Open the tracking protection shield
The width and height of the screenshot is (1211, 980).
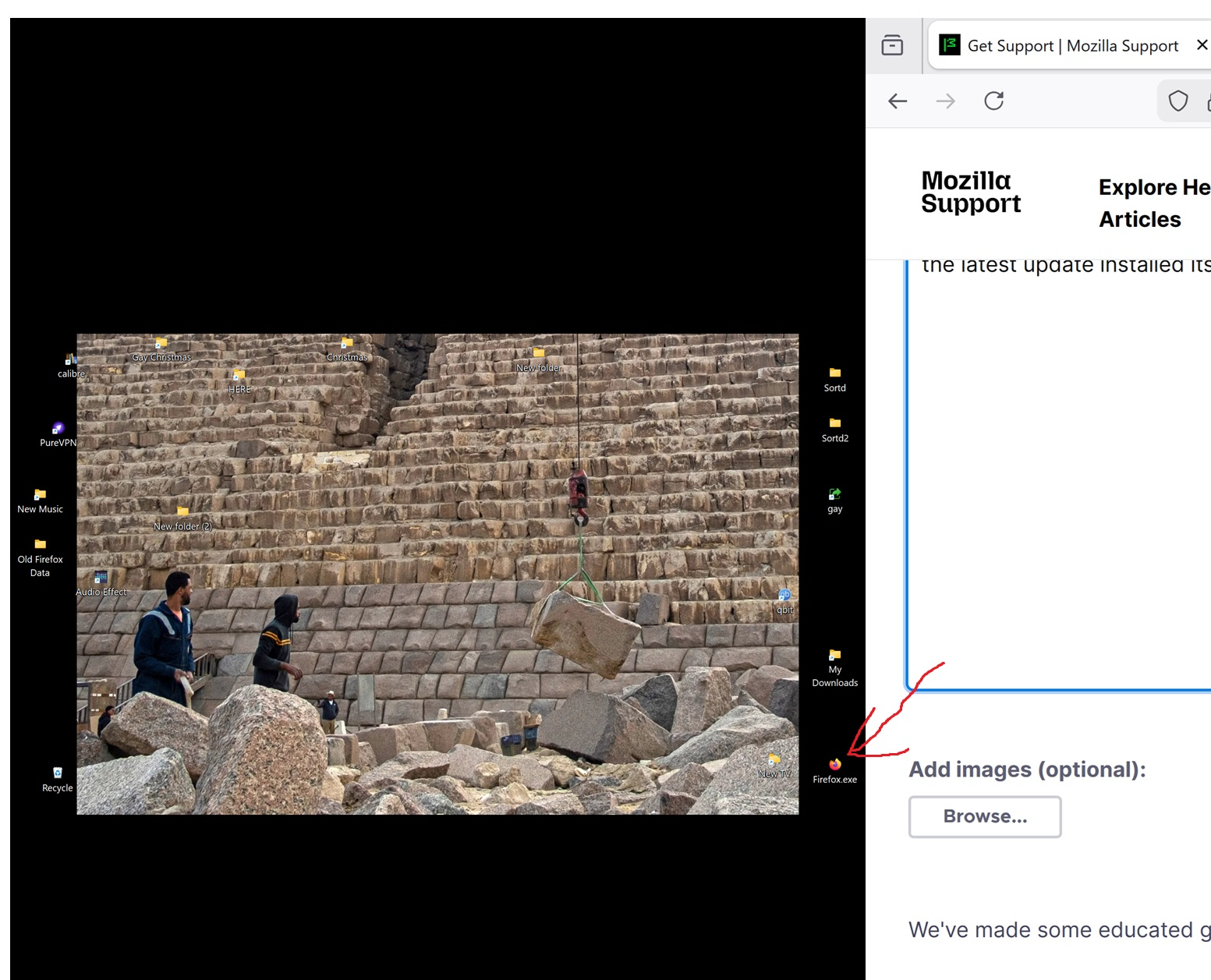(1177, 101)
